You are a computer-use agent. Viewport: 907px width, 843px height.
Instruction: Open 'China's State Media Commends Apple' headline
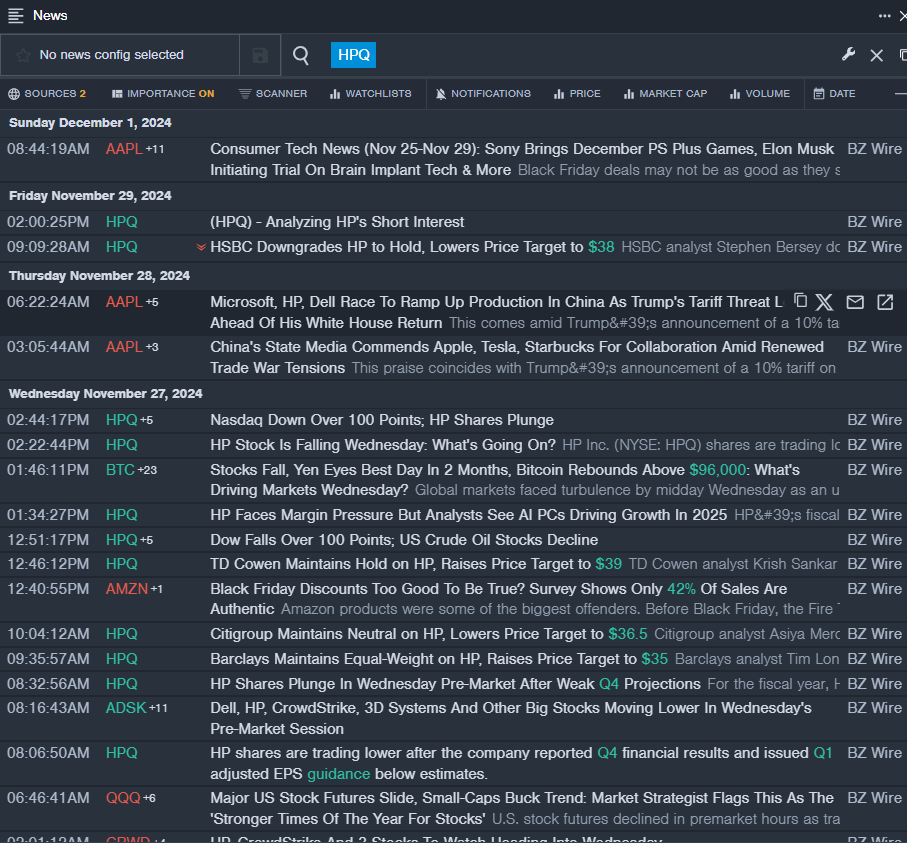pyautogui.click(x=517, y=357)
